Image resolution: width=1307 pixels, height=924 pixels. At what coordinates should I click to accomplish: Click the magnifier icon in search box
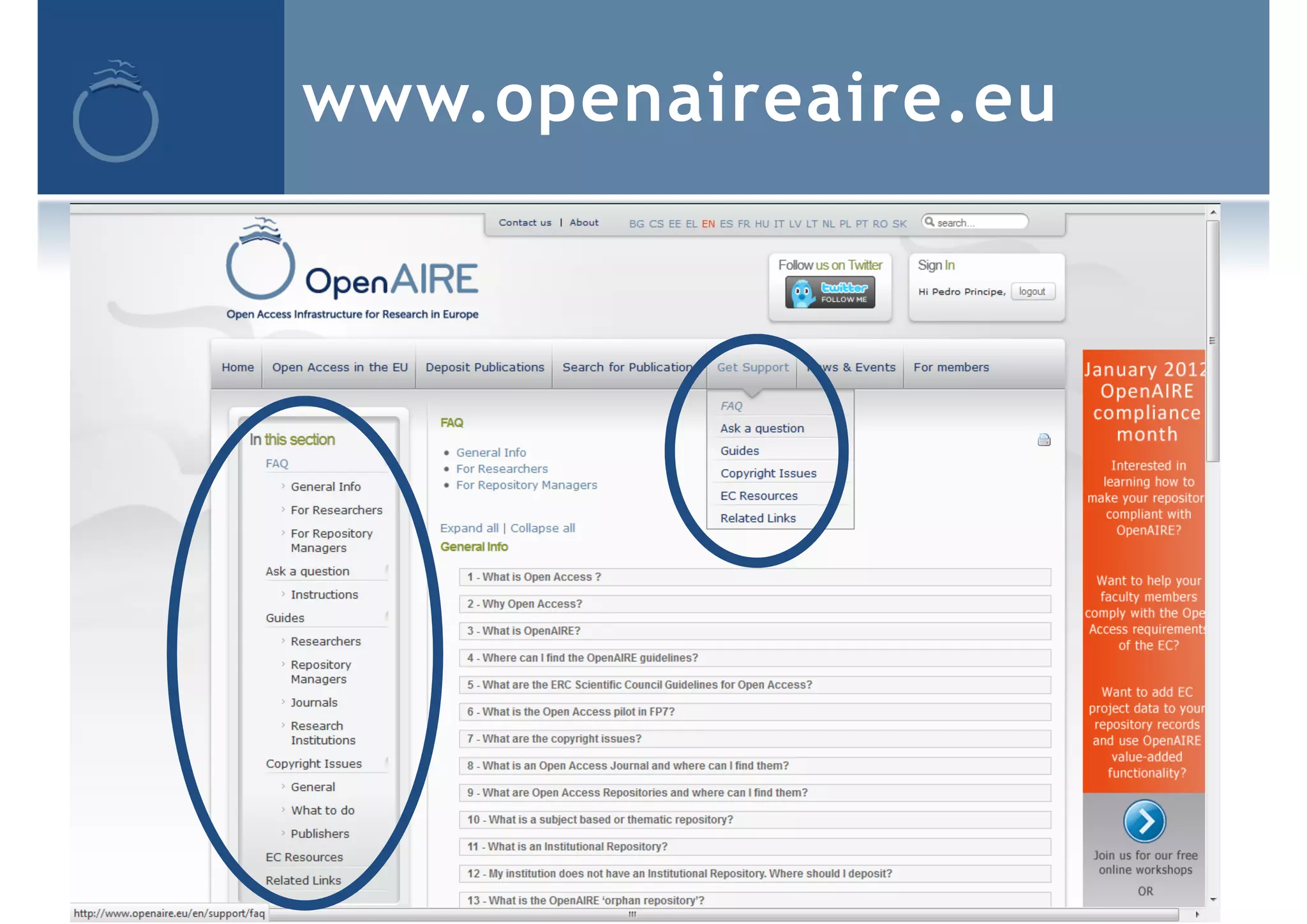coord(929,221)
